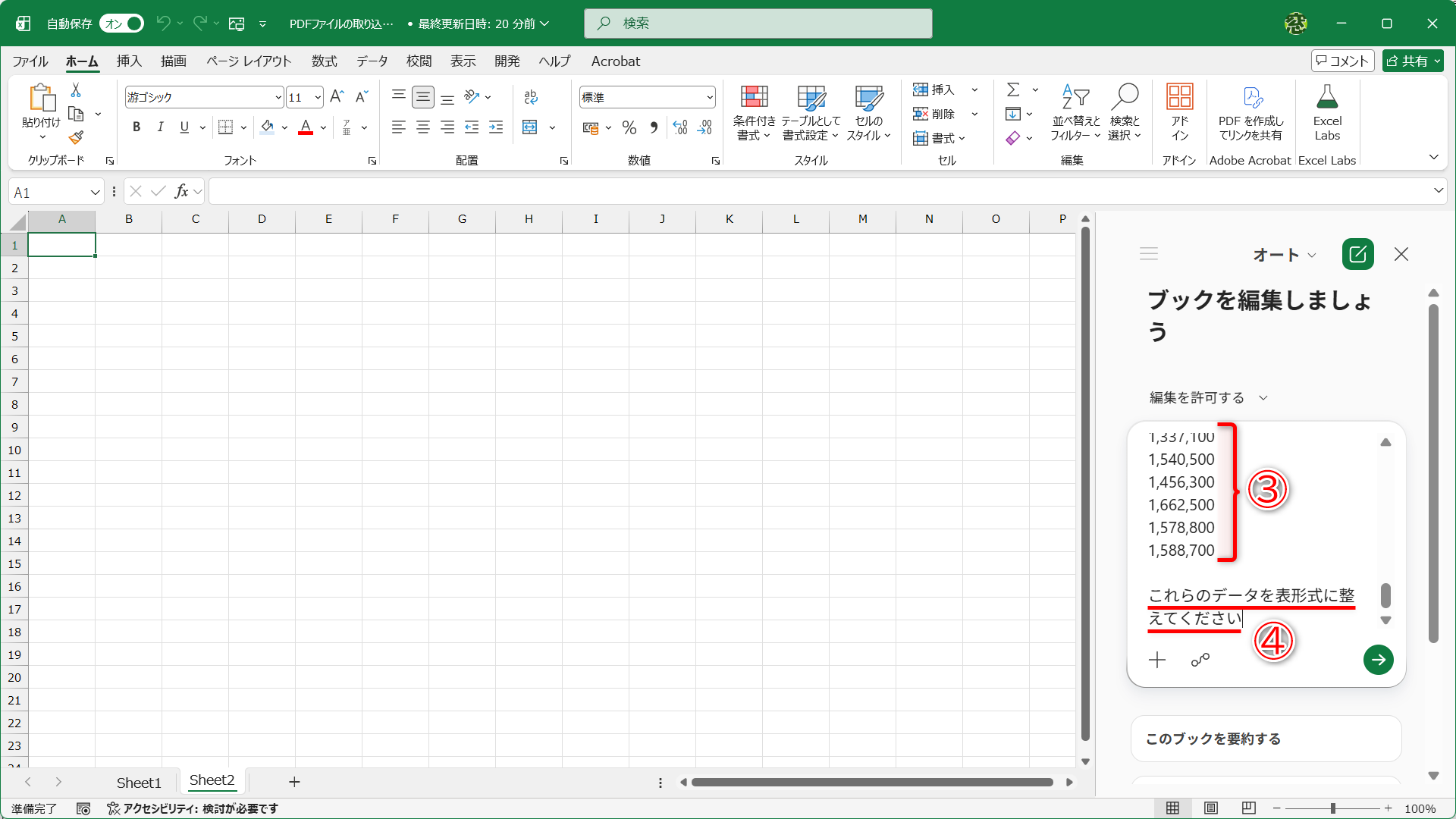Toggle Underline formatting
The height and width of the screenshot is (819, 1456).
pyautogui.click(x=184, y=127)
